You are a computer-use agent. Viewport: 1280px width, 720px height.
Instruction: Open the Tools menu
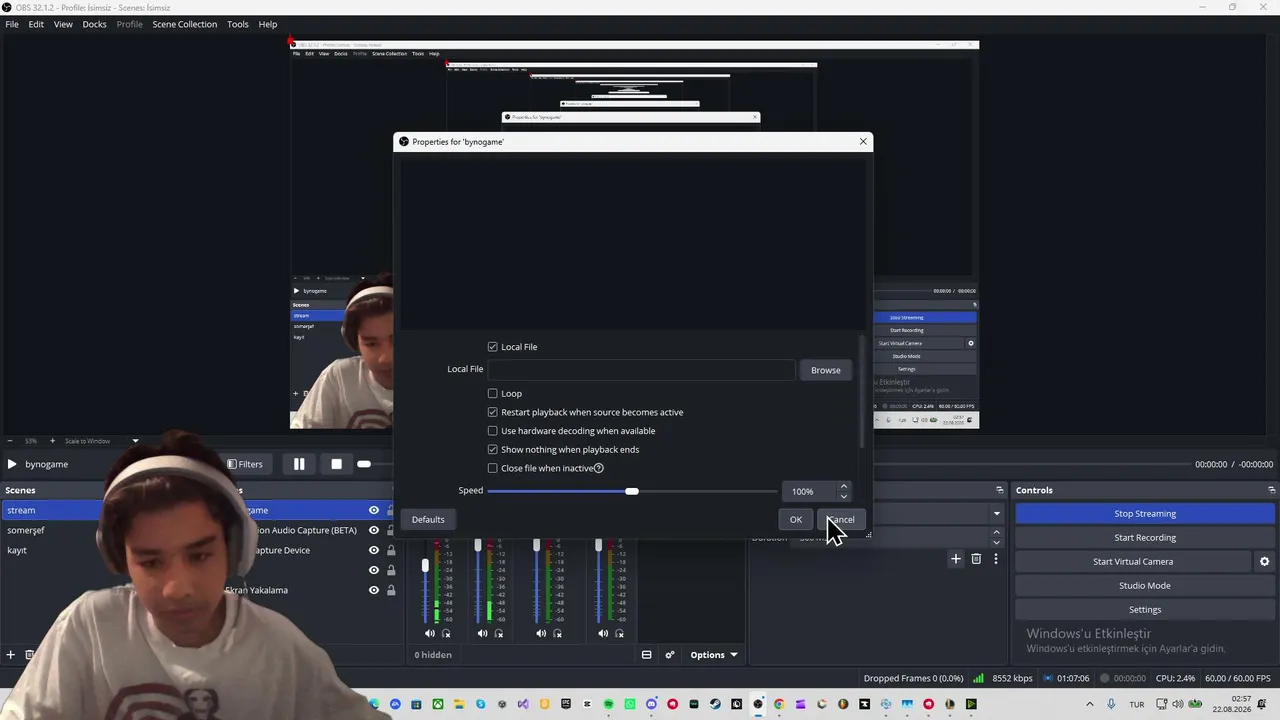pyautogui.click(x=238, y=24)
